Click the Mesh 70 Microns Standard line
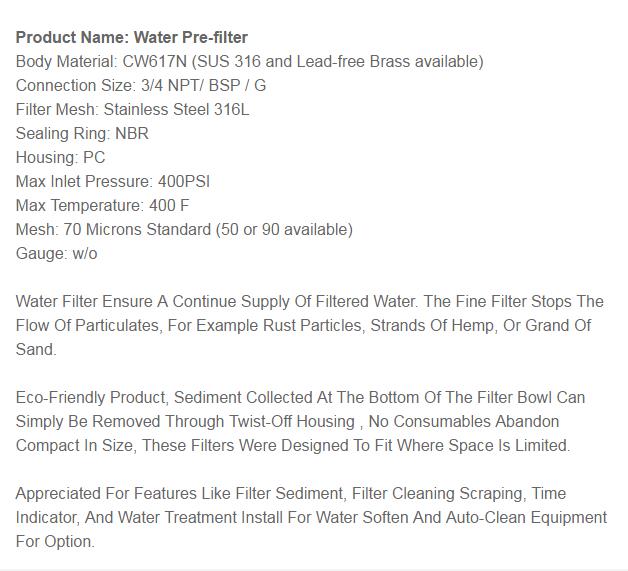Image resolution: width=628 pixels, height=571 pixels. click(184, 229)
